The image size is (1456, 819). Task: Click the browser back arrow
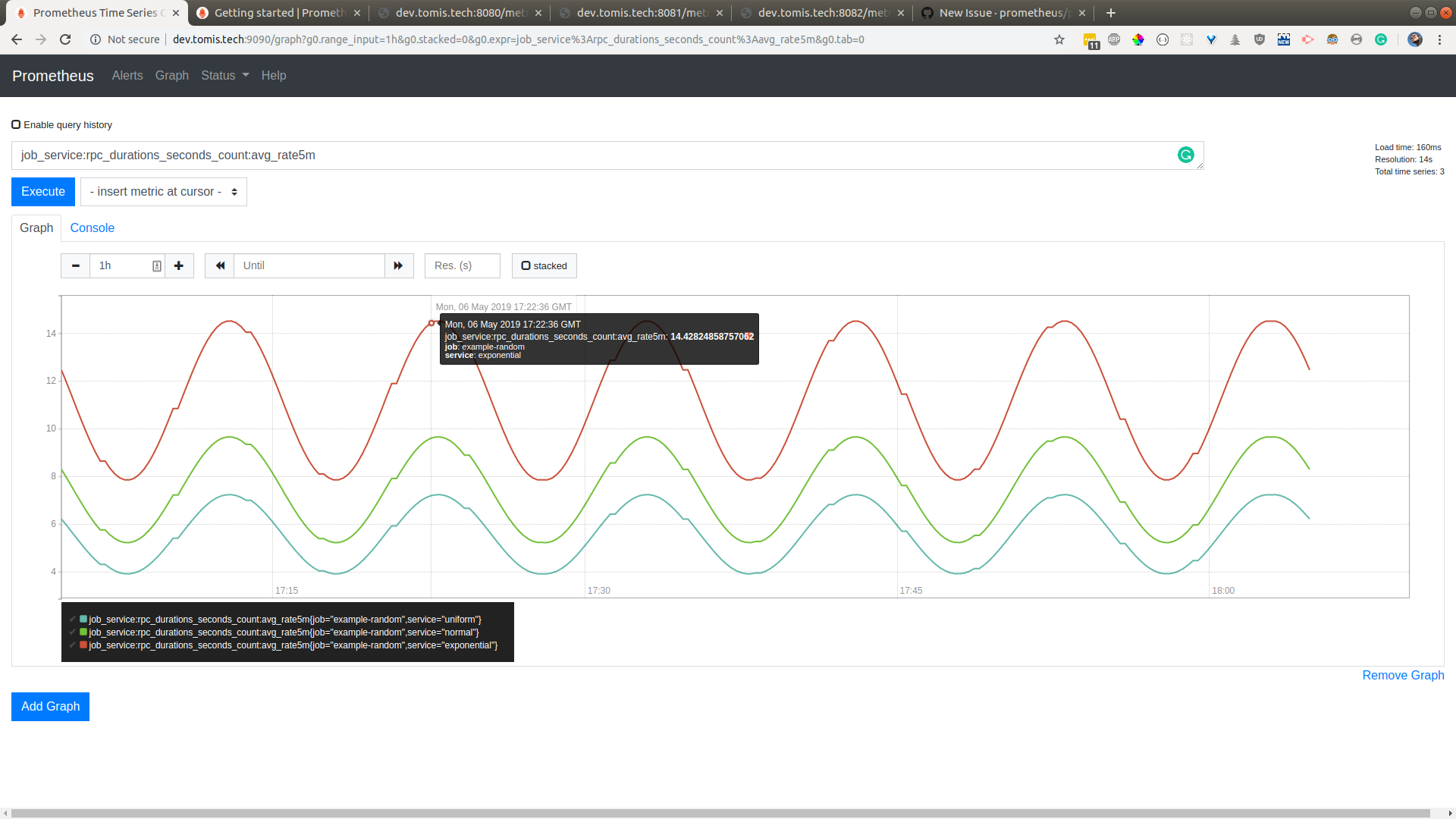pyautogui.click(x=17, y=39)
